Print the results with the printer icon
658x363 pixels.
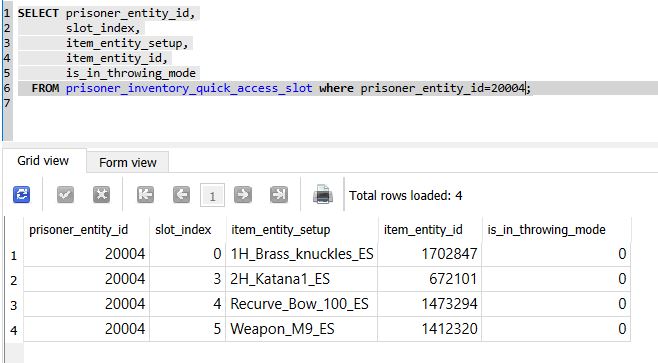tap(323, 195)
